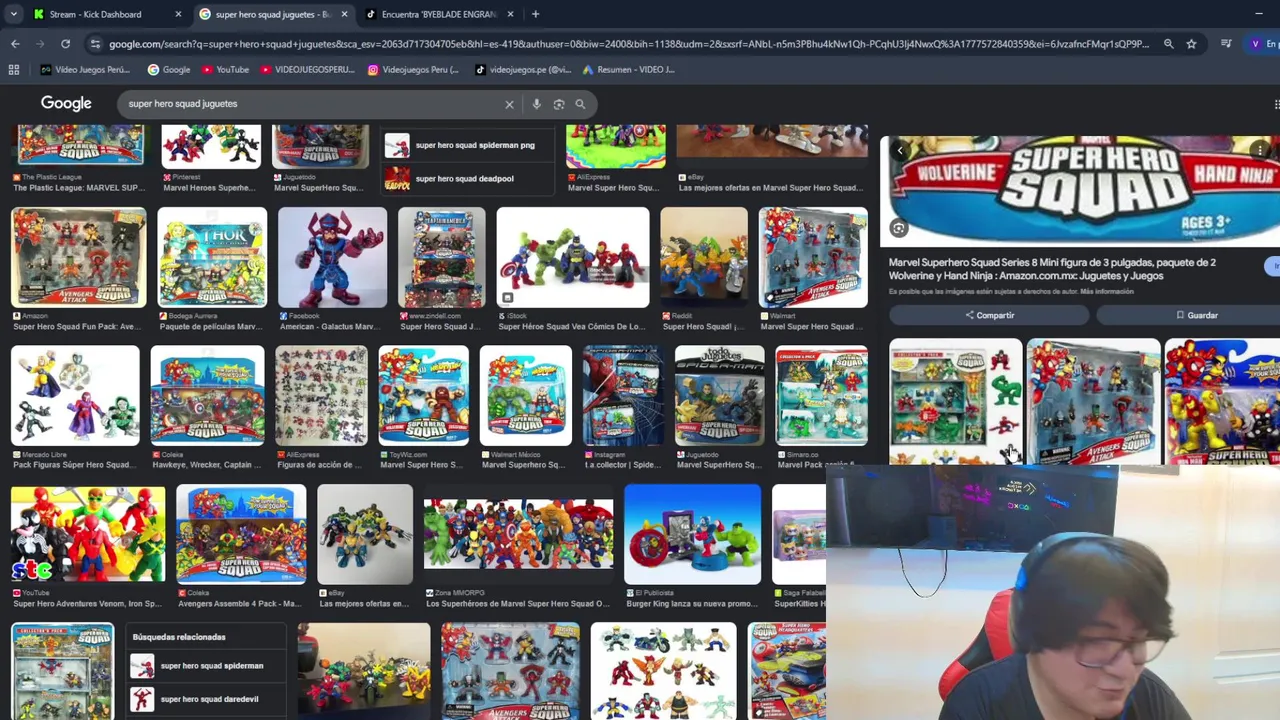
Task: Switch to Stream - Kick Dashboard tab
Action: click(106, 14)
